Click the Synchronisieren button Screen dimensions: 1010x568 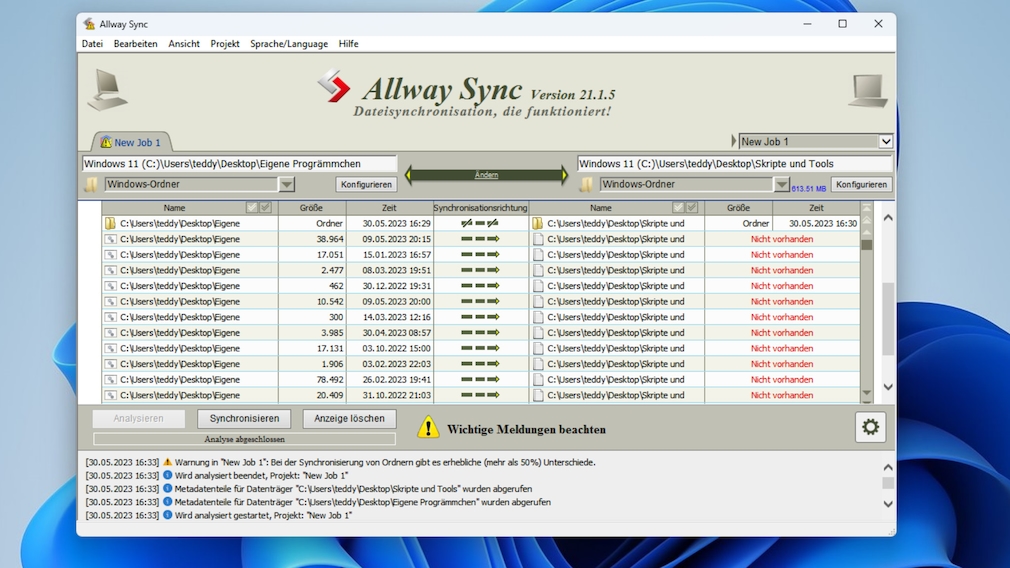(244, 419)
